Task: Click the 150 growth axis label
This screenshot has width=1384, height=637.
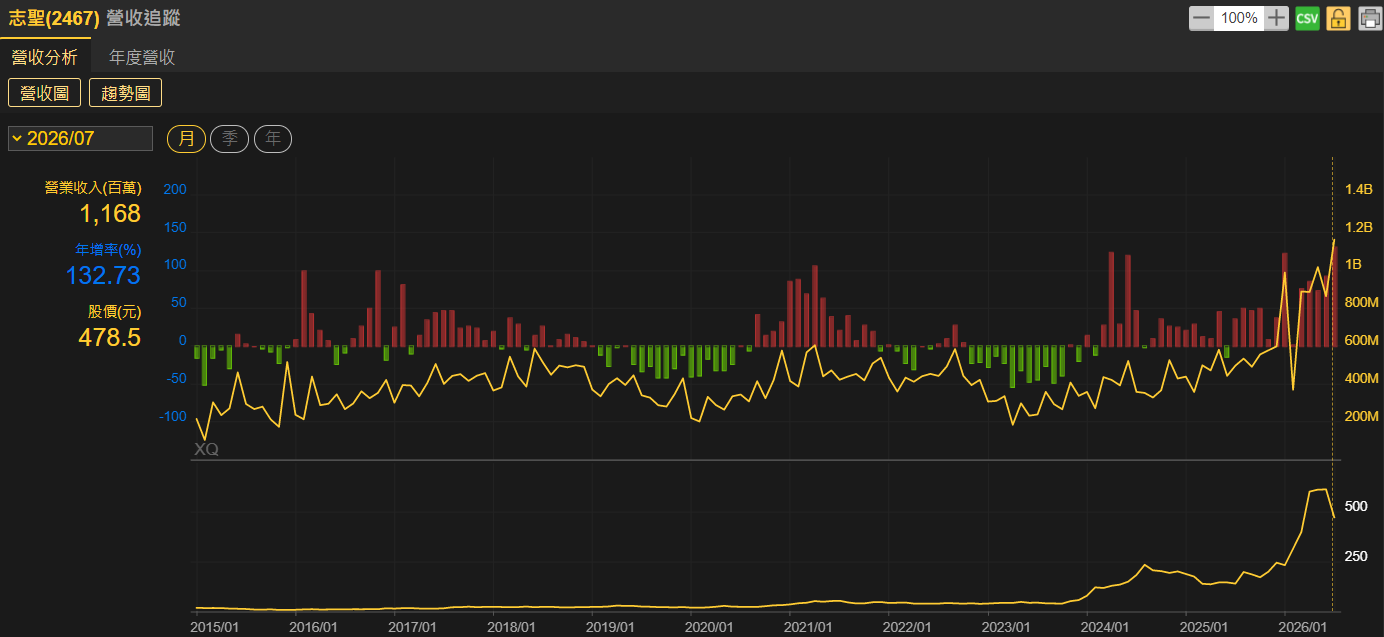Action: pyautogui.click(x=175, y=227)
